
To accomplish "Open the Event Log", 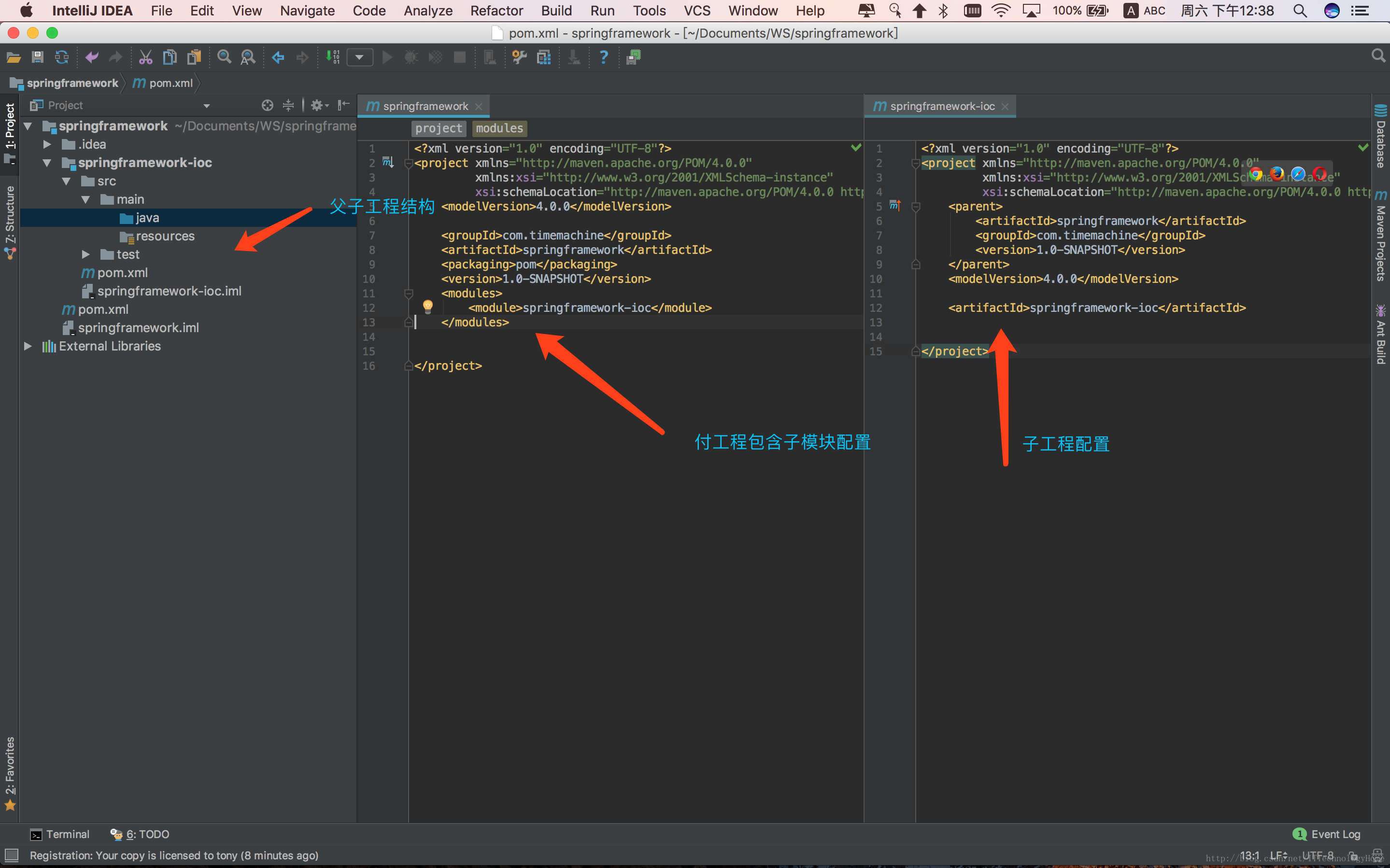I will pyautogui.click(x=1327, y=835).
